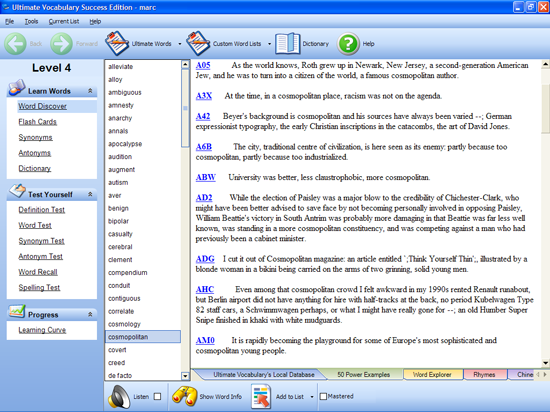Start the Definition Test
This screenshot has width=550, height=412.
point(41,210)
